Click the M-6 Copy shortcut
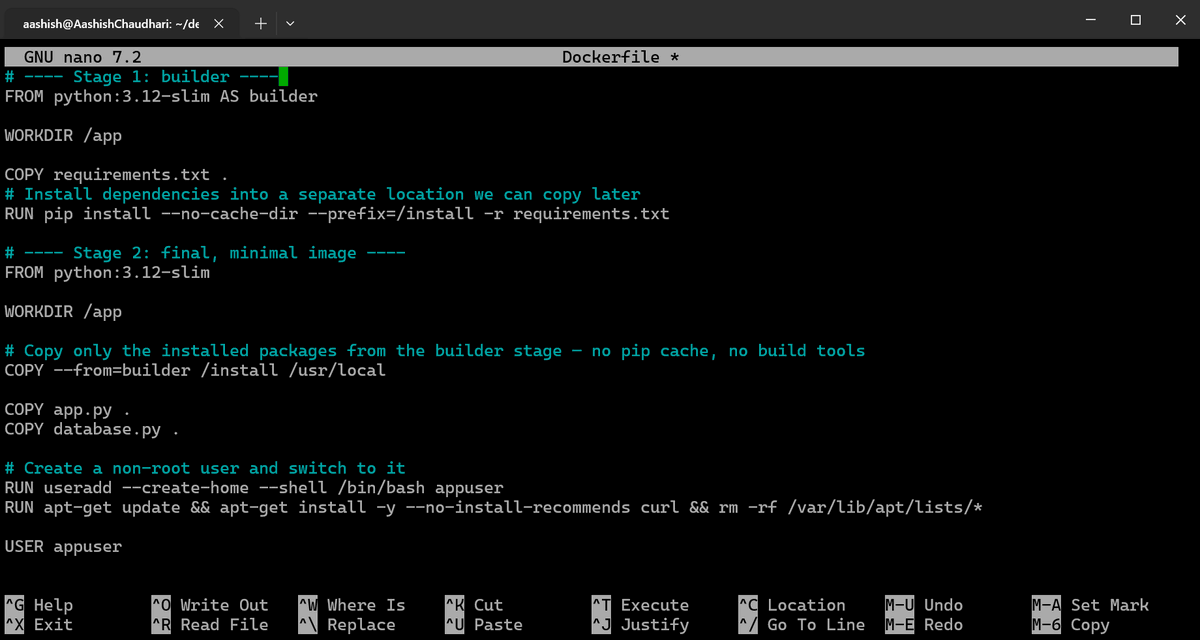Image resolution: width=1200 pixels, height=640 pixels. tap(1071, 625)
